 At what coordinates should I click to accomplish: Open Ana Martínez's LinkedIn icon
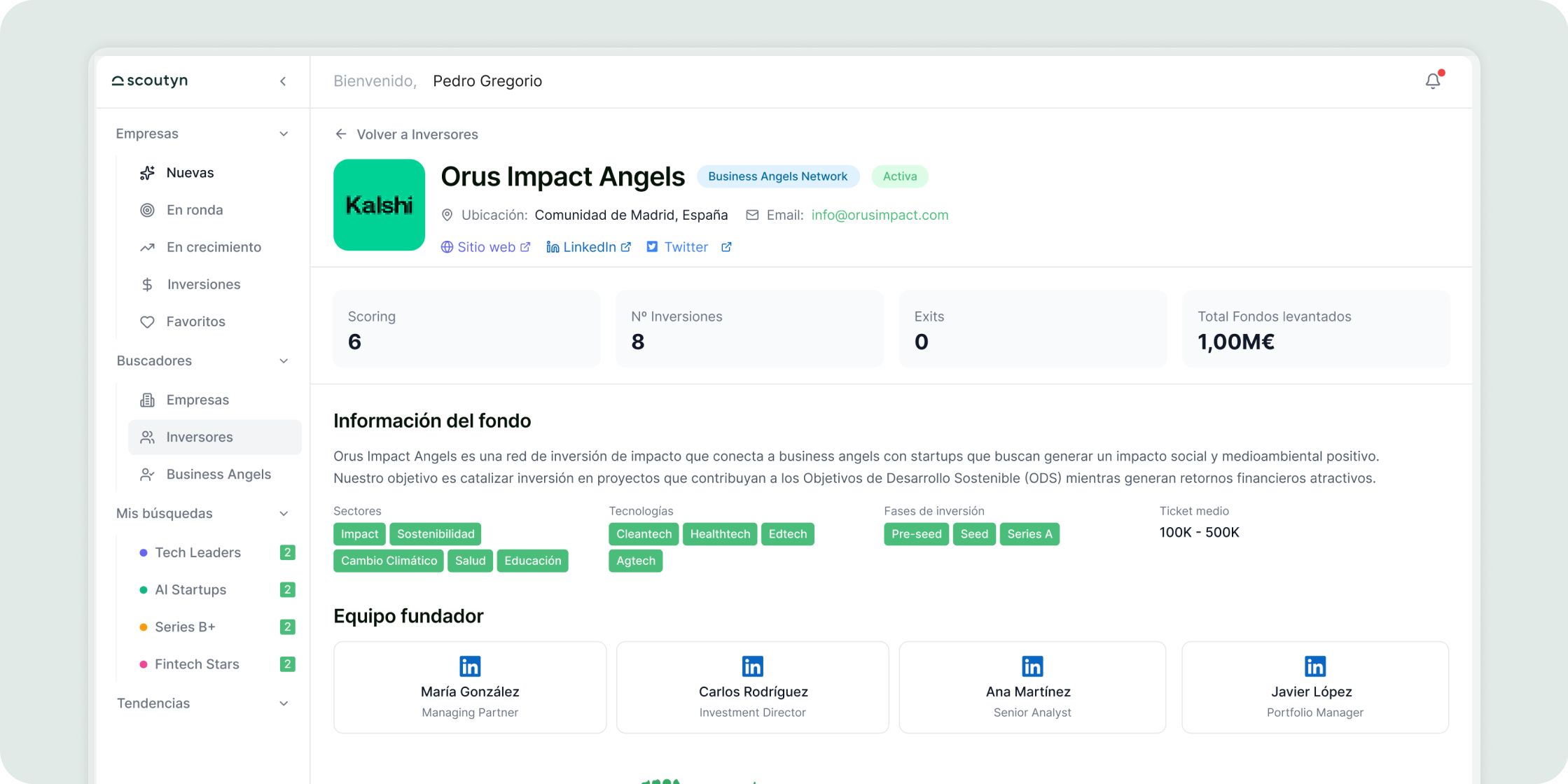click(x=1032, y=666)
